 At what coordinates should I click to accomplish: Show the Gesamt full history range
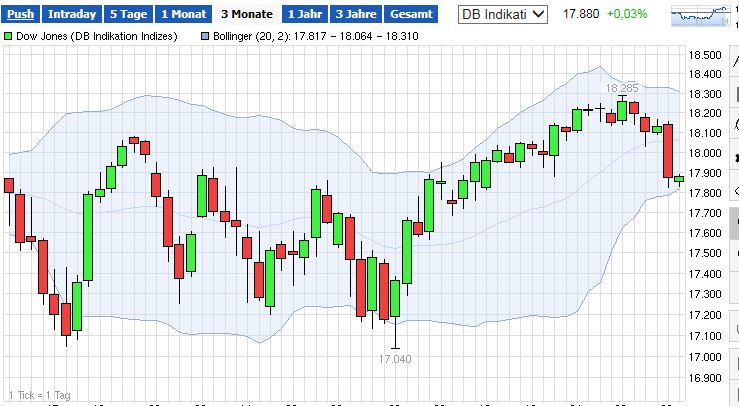coord(411,14)
